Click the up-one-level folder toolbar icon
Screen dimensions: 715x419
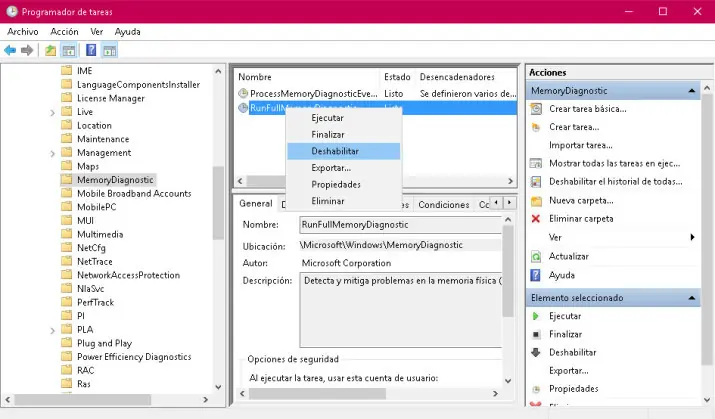(x=50, y=50)
